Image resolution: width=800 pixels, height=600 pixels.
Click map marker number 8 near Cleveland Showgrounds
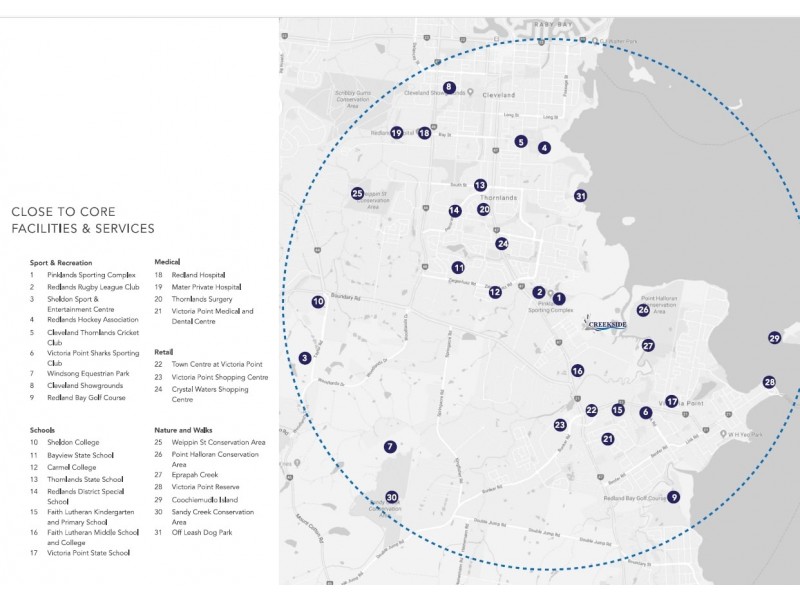449,87
